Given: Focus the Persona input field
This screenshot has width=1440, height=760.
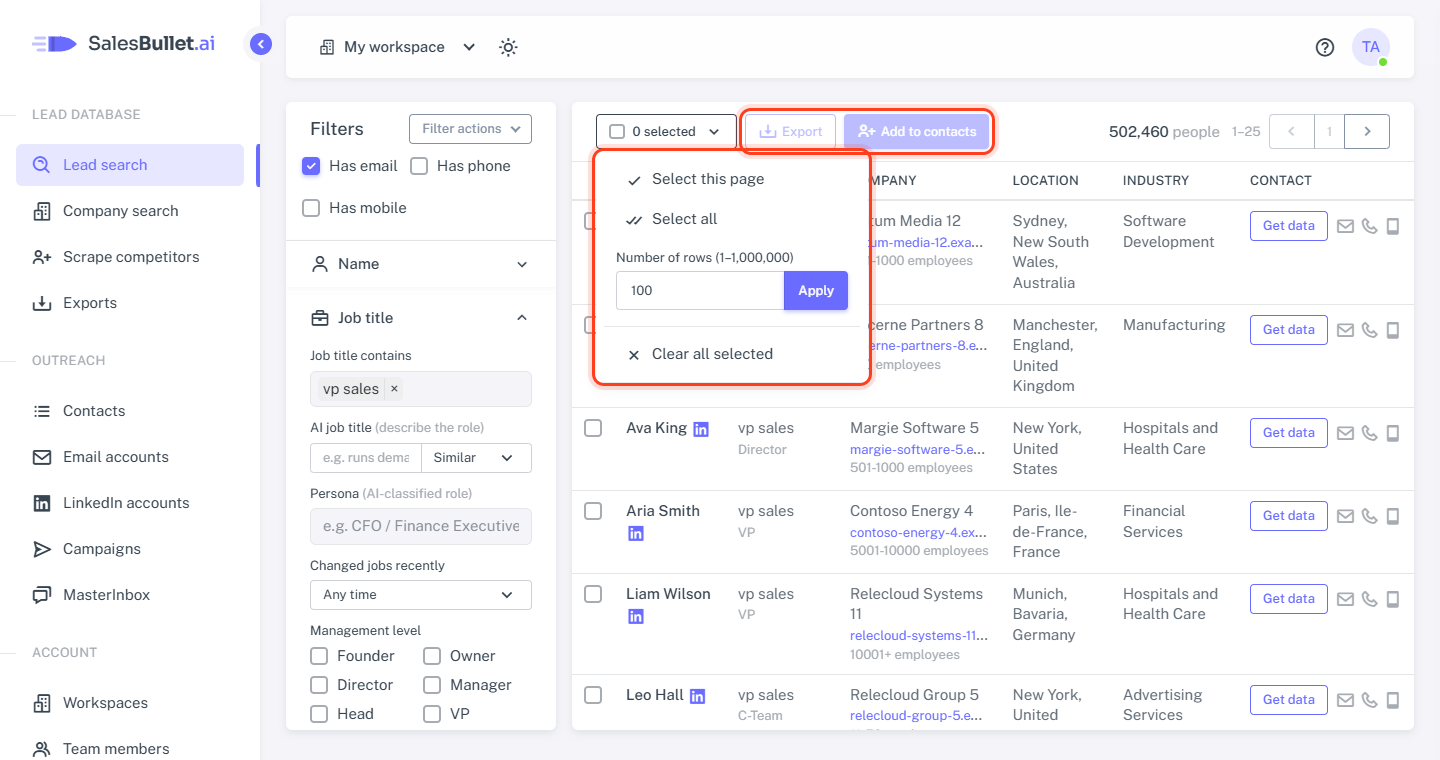Looking at the screenshot, I should coord(421,526).
